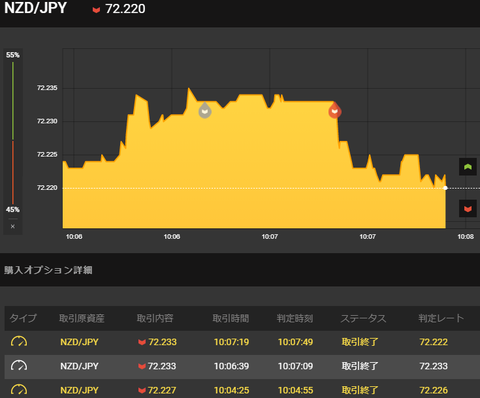
Task: Select the orange option marker on chart
Action: tap(335, 110)
